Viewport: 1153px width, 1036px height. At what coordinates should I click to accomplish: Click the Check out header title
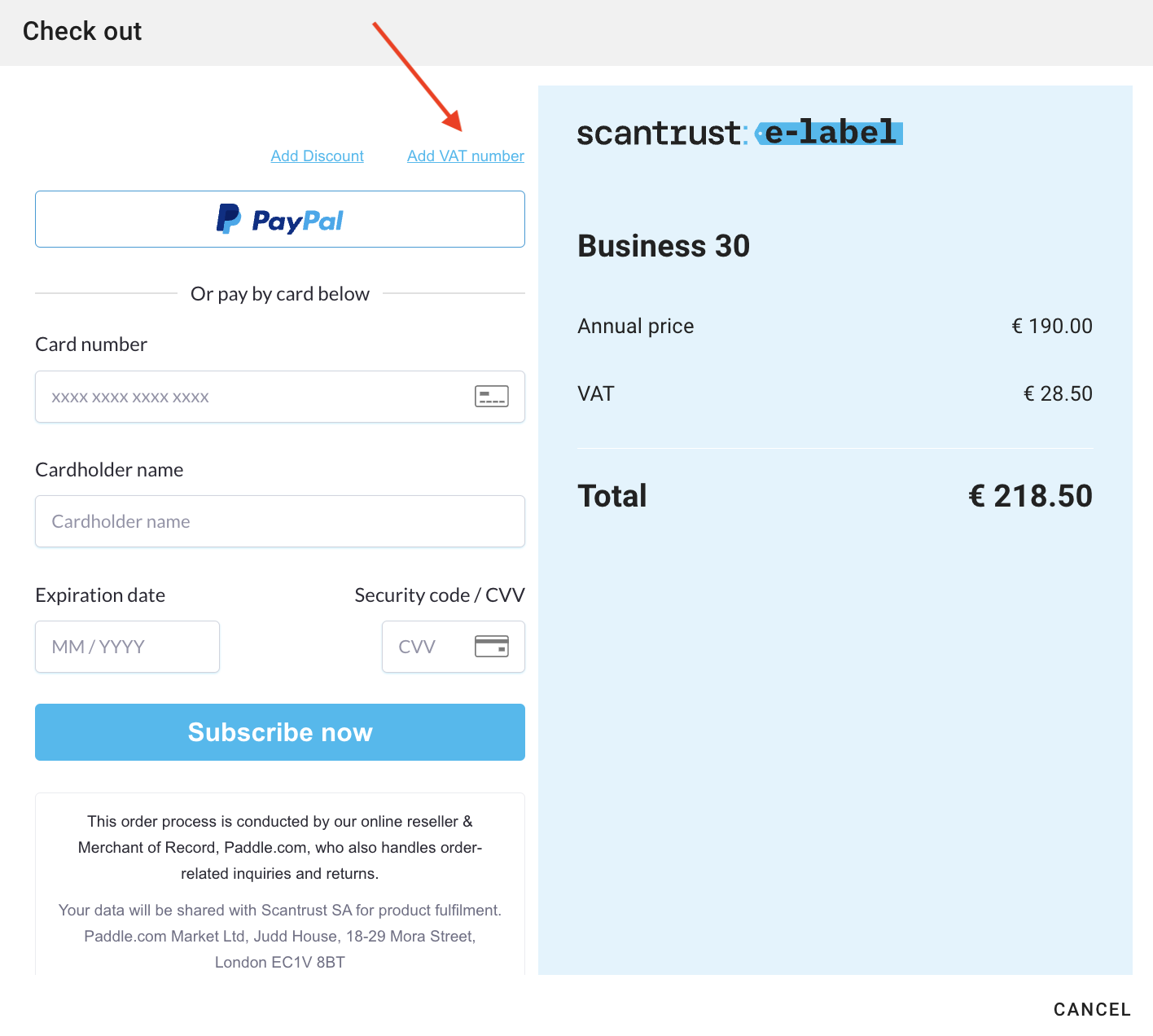81,31
